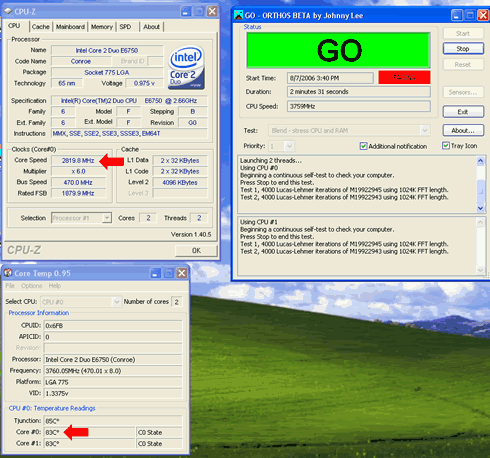Click the Multiplier value x 6.0
Image resolution: width=490 pixels, height=458 pixels.
pyautogui.click(x=78, y=171)
